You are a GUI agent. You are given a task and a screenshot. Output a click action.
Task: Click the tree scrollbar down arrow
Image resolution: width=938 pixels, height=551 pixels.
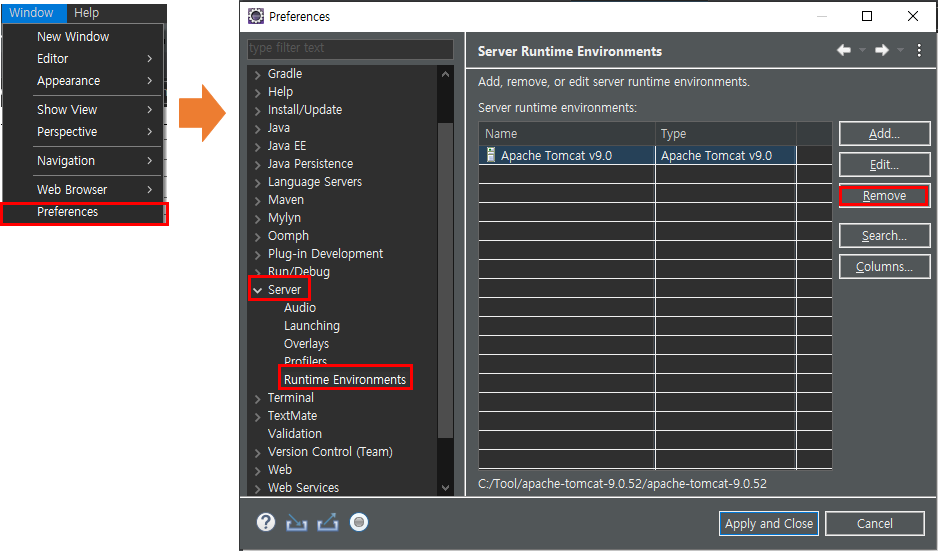point(445,488)
